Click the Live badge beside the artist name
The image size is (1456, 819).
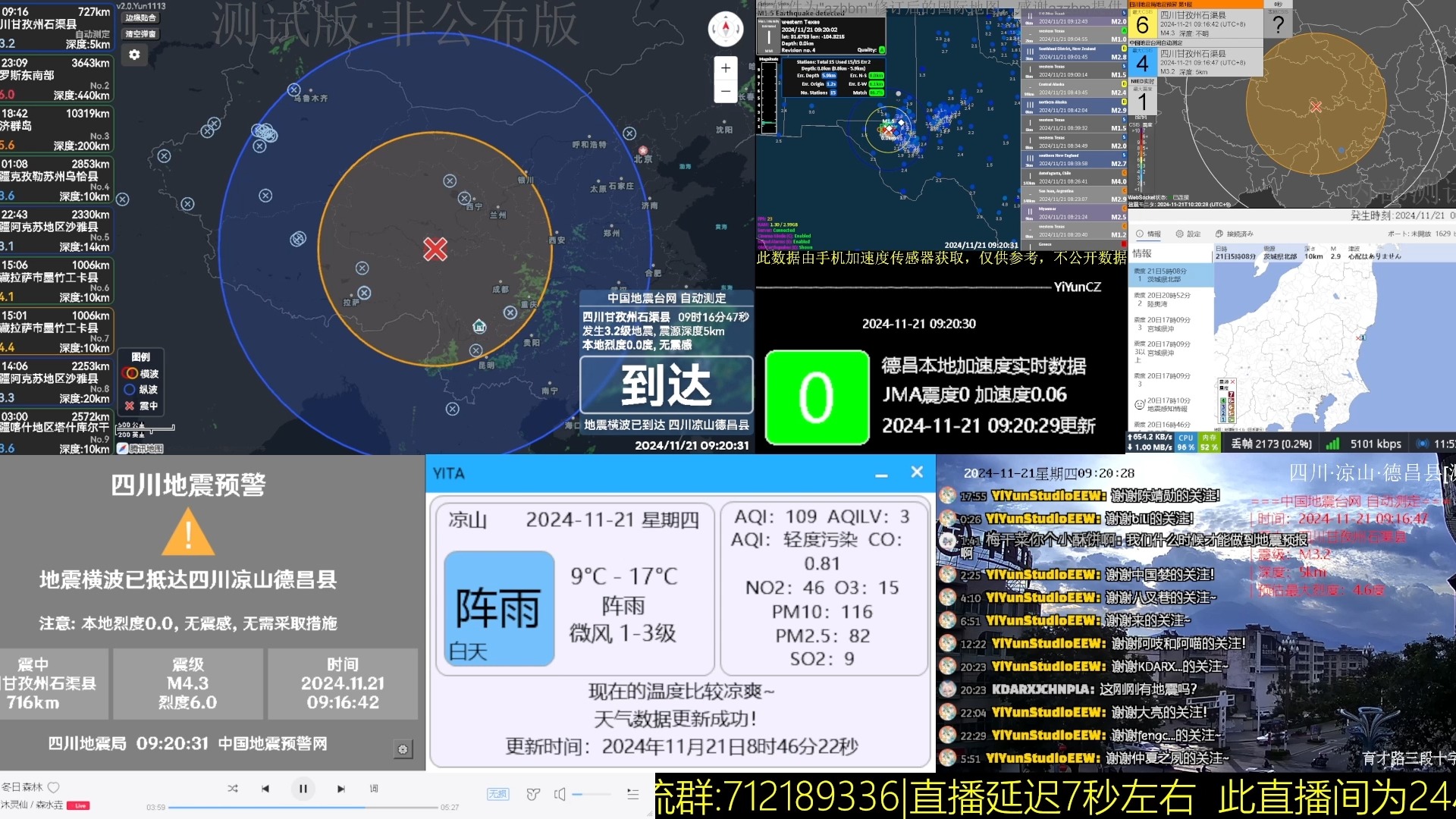tap(79, 805)
